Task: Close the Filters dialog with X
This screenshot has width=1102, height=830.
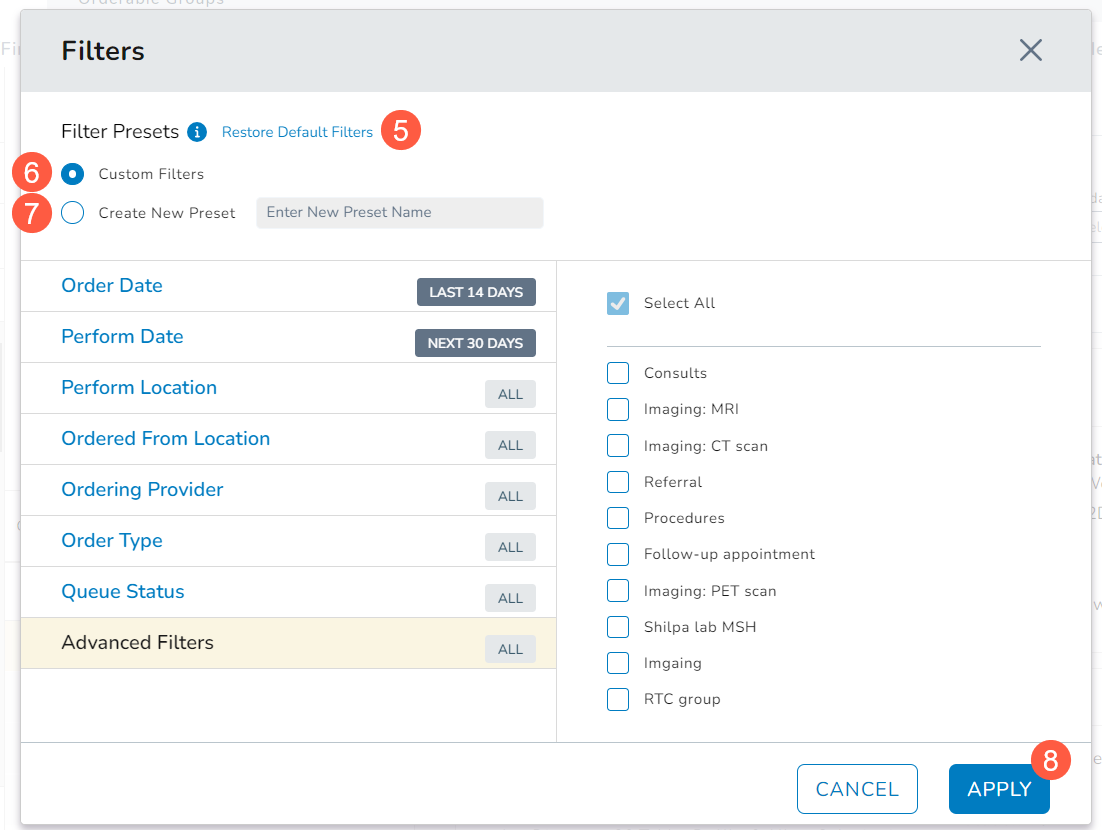Action: pos(1030,51)
